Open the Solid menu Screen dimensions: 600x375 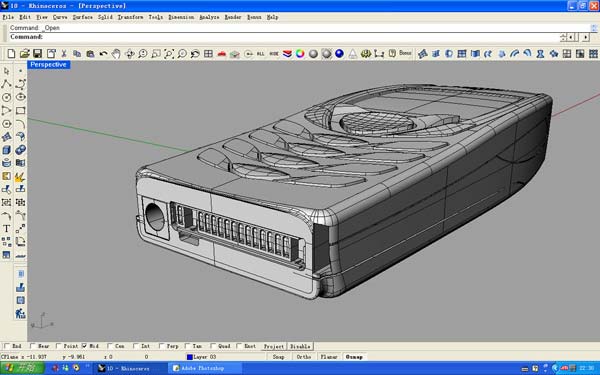105,17
